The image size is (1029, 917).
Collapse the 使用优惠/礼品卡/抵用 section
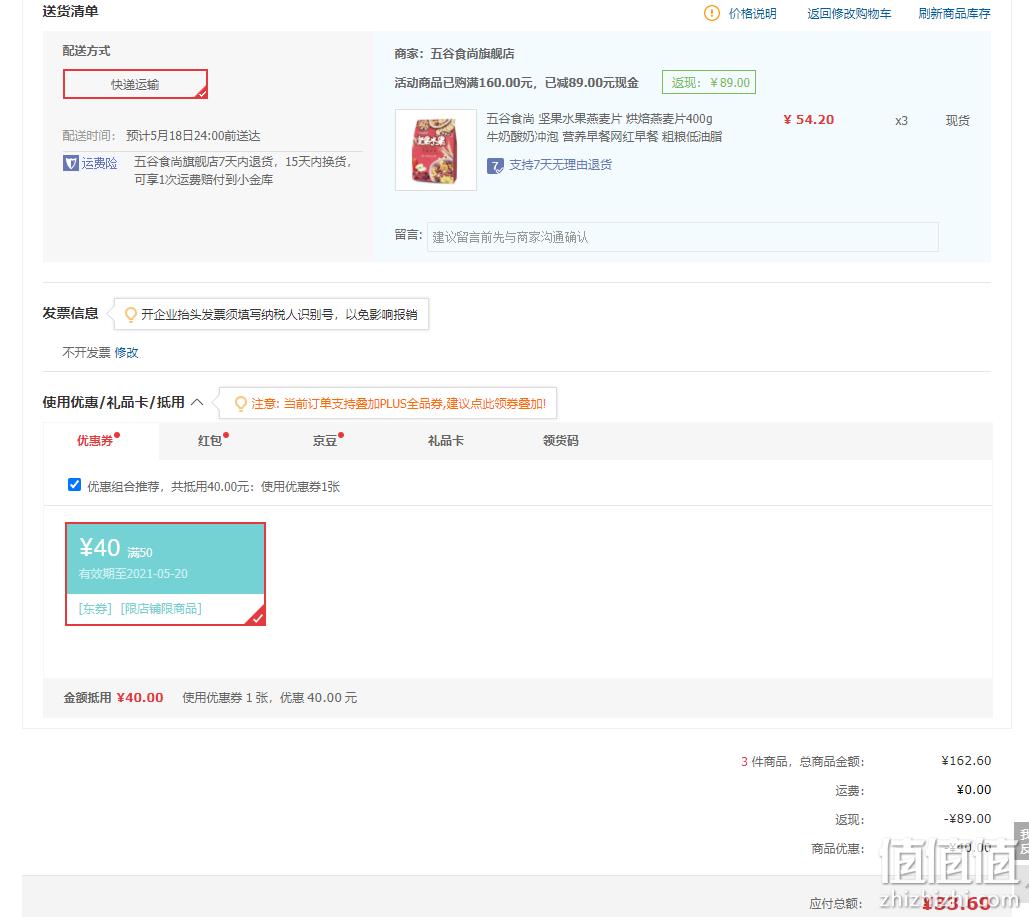(197, 402)
